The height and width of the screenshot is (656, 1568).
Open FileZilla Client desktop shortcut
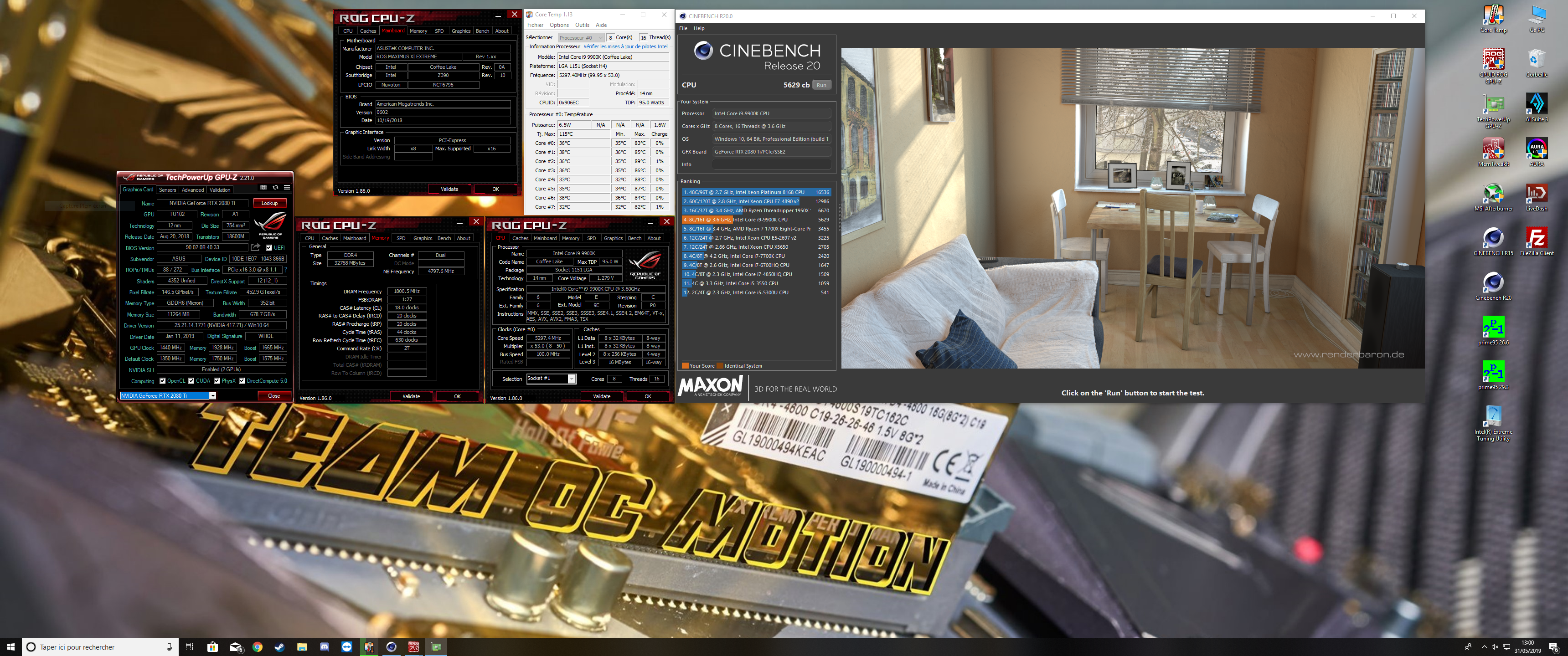click(1537, 241)
